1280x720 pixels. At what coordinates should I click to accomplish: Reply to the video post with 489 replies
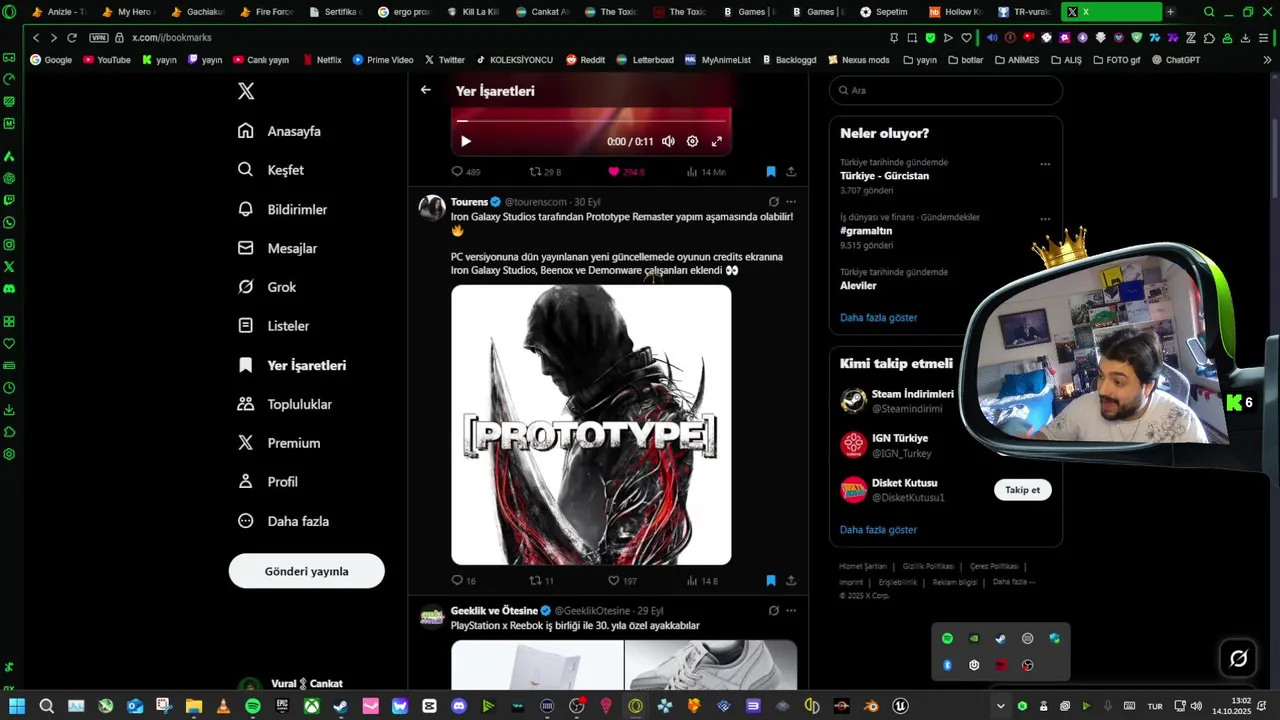[x=466, y=172]
